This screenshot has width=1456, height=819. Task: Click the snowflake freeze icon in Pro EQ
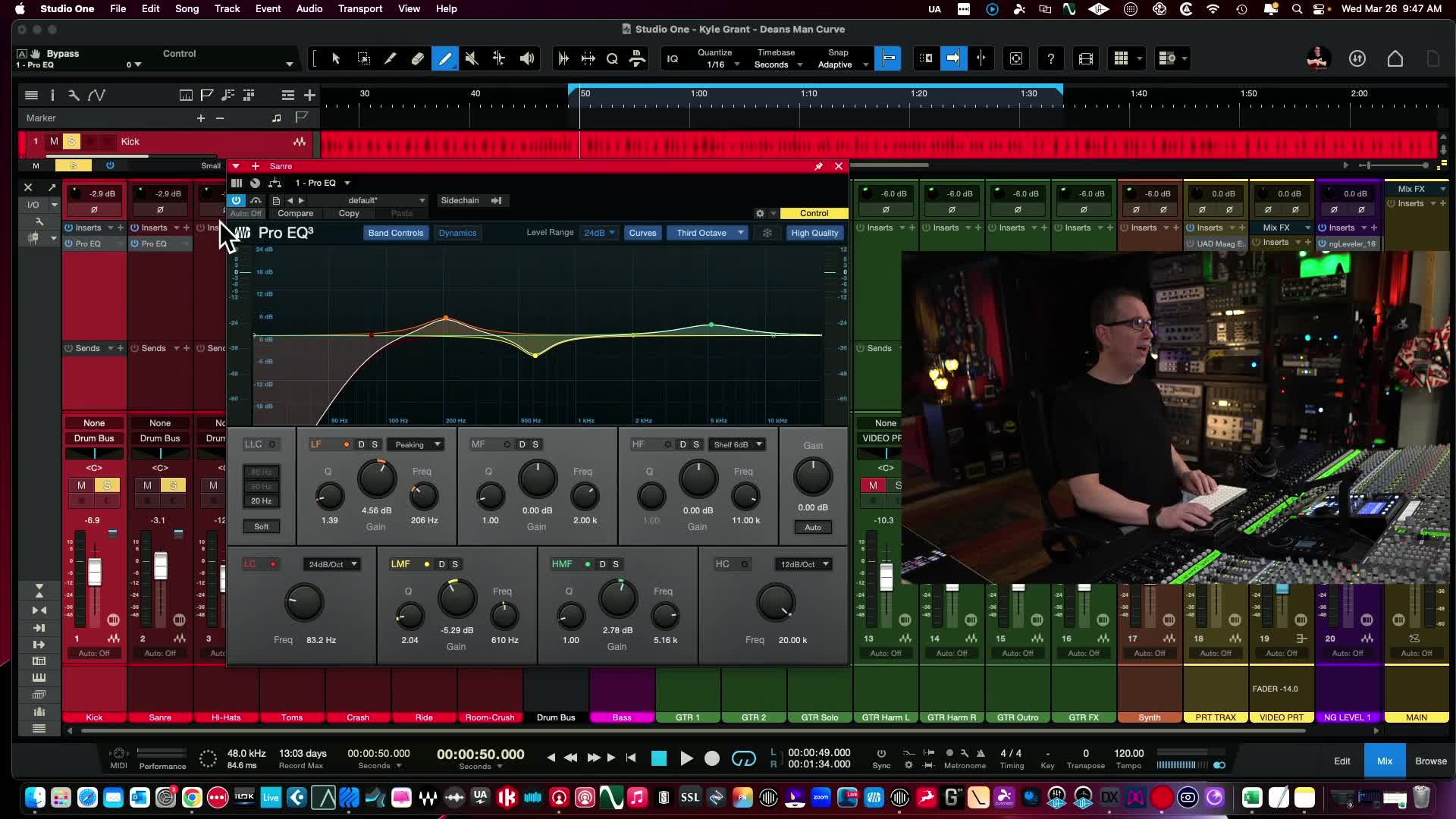click(x=767, y=233)
